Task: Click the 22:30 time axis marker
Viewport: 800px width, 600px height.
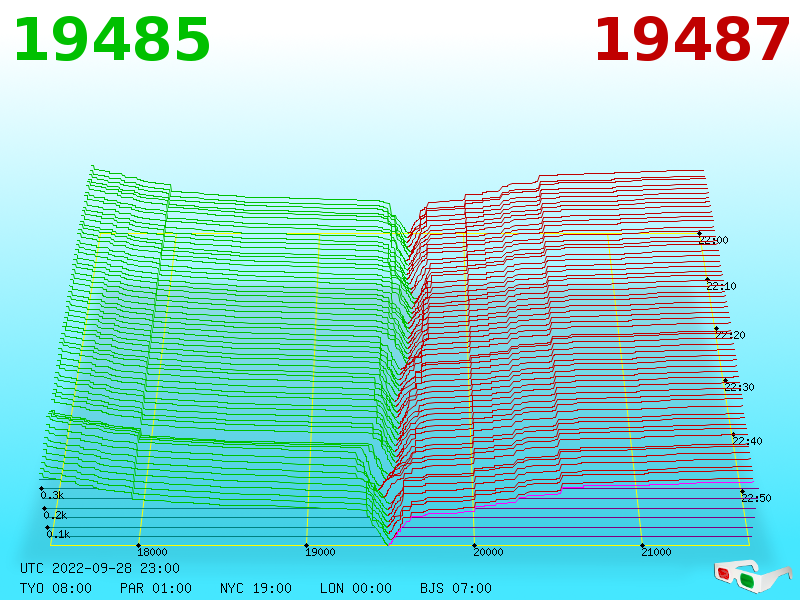Action: 739,387
